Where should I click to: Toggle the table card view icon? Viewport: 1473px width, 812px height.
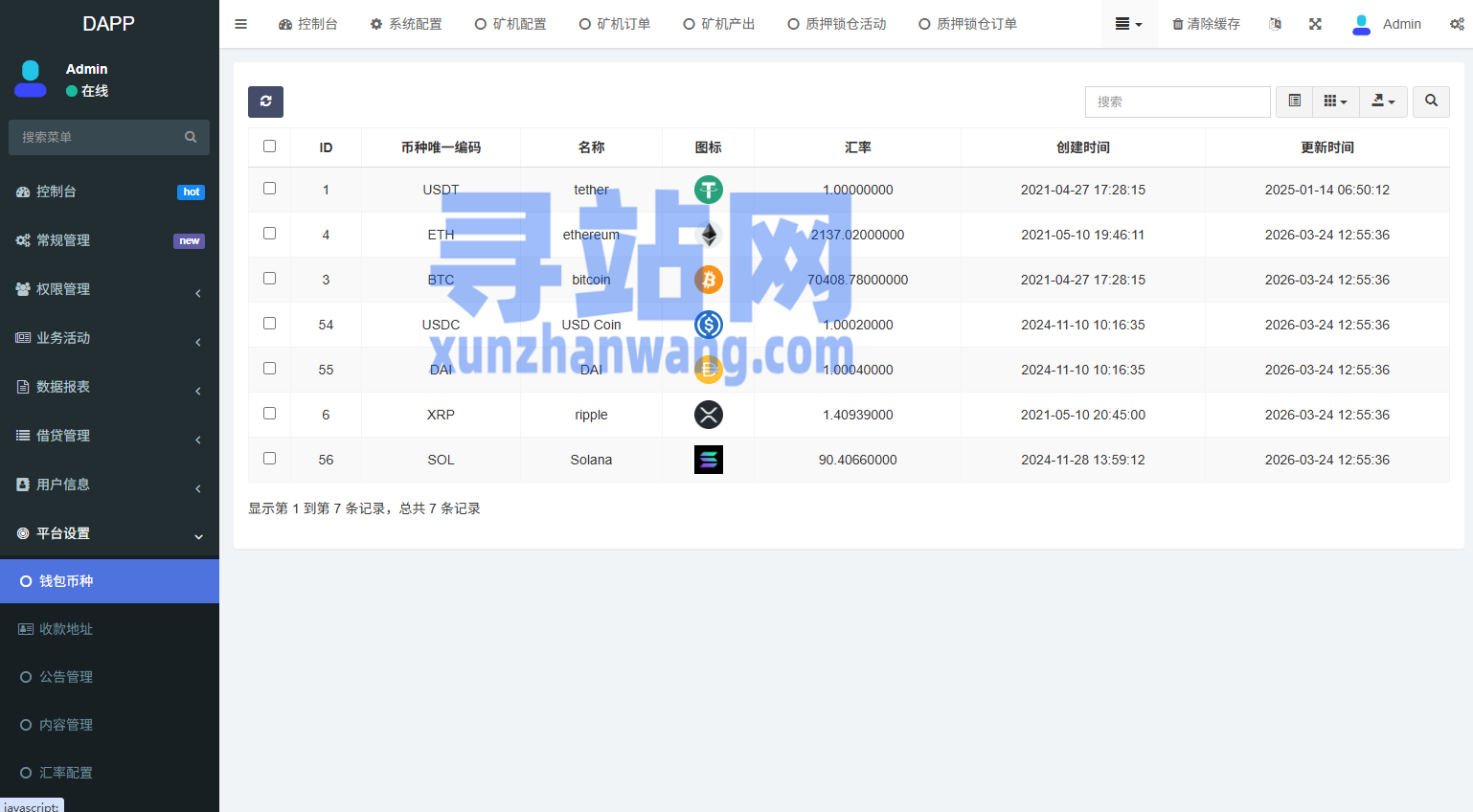click(1294, 101)
